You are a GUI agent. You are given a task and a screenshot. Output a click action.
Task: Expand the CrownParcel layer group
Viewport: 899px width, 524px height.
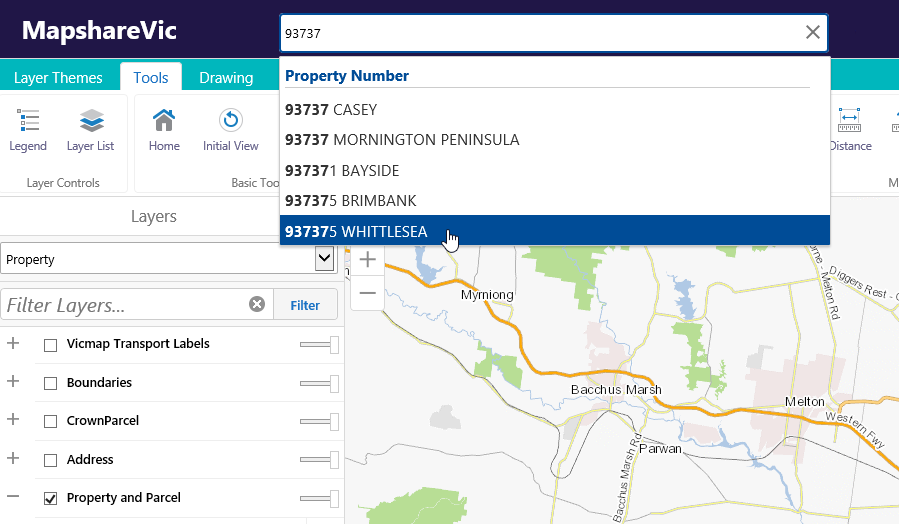click(13, 419)
